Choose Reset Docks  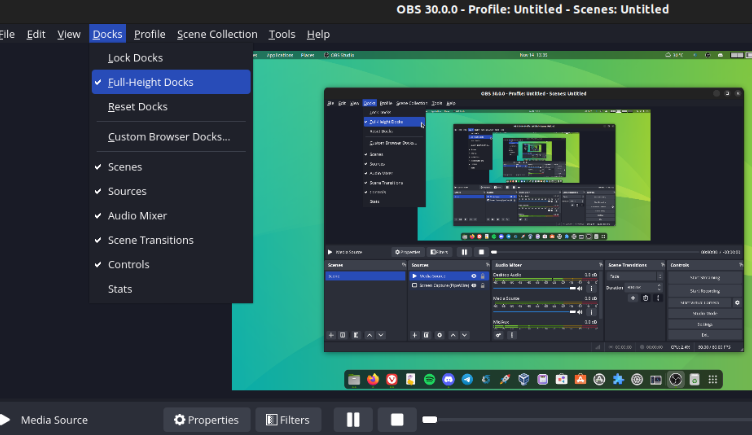pyautogui.click(x=171, y=106)
